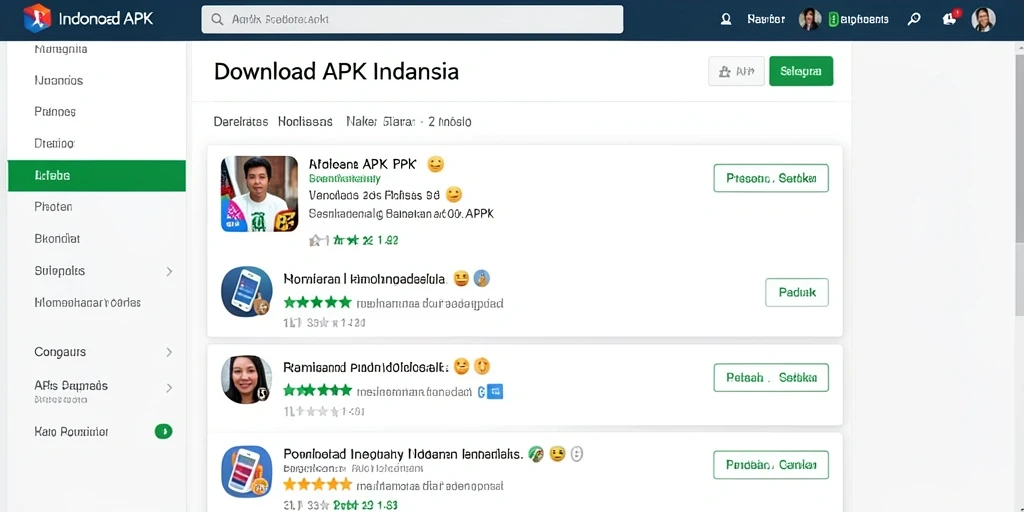Click the header magnifier icon

[914, 19]
